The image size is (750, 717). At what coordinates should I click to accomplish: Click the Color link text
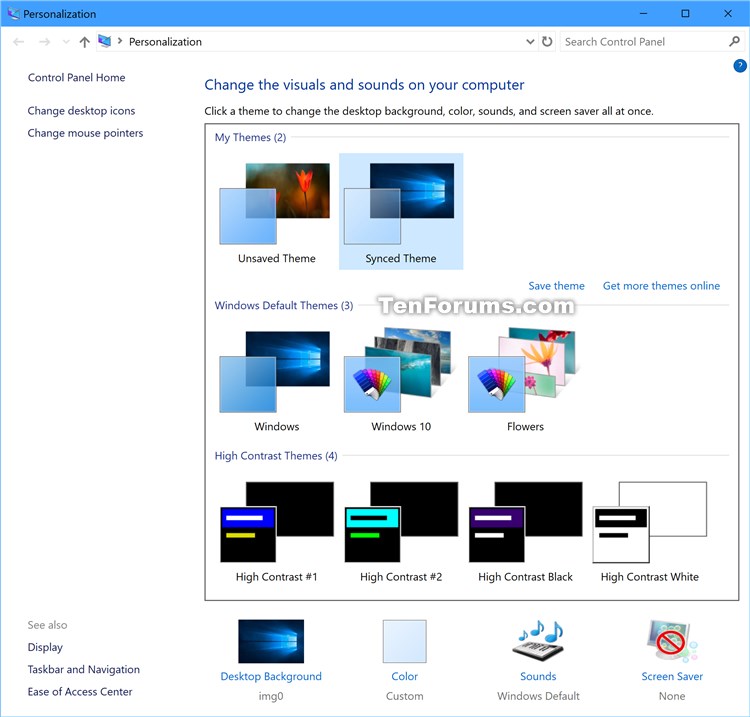pos(405,676)
